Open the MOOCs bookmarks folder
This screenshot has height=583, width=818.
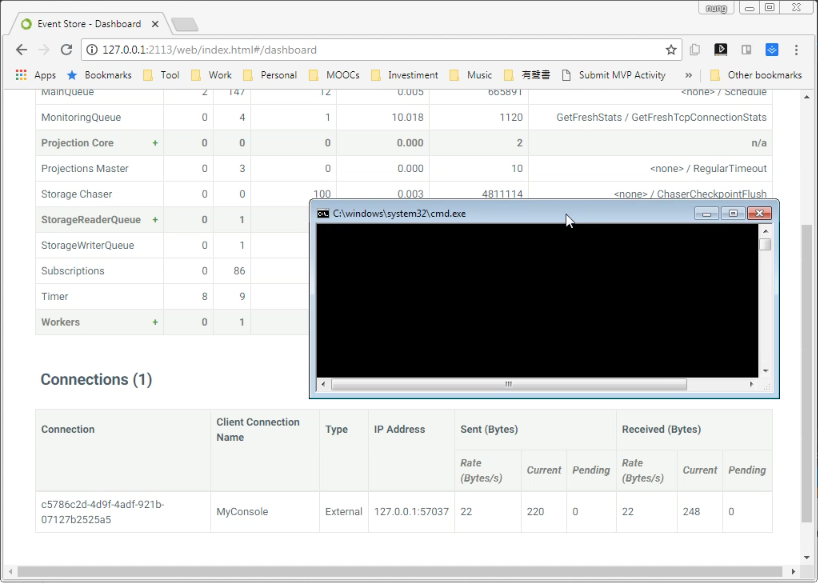(334, 75)
